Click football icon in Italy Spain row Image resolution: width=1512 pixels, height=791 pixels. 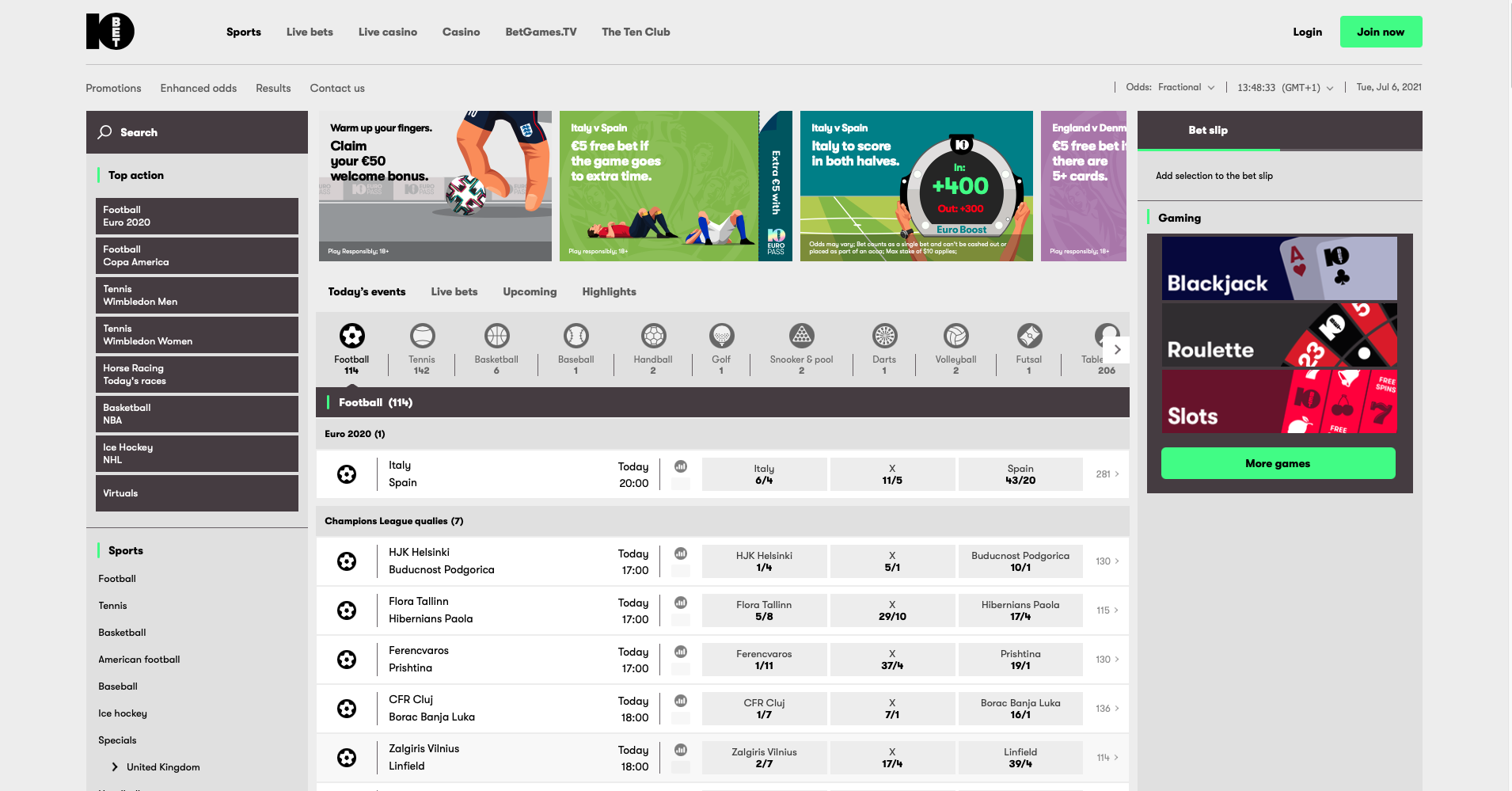point(347,474)
